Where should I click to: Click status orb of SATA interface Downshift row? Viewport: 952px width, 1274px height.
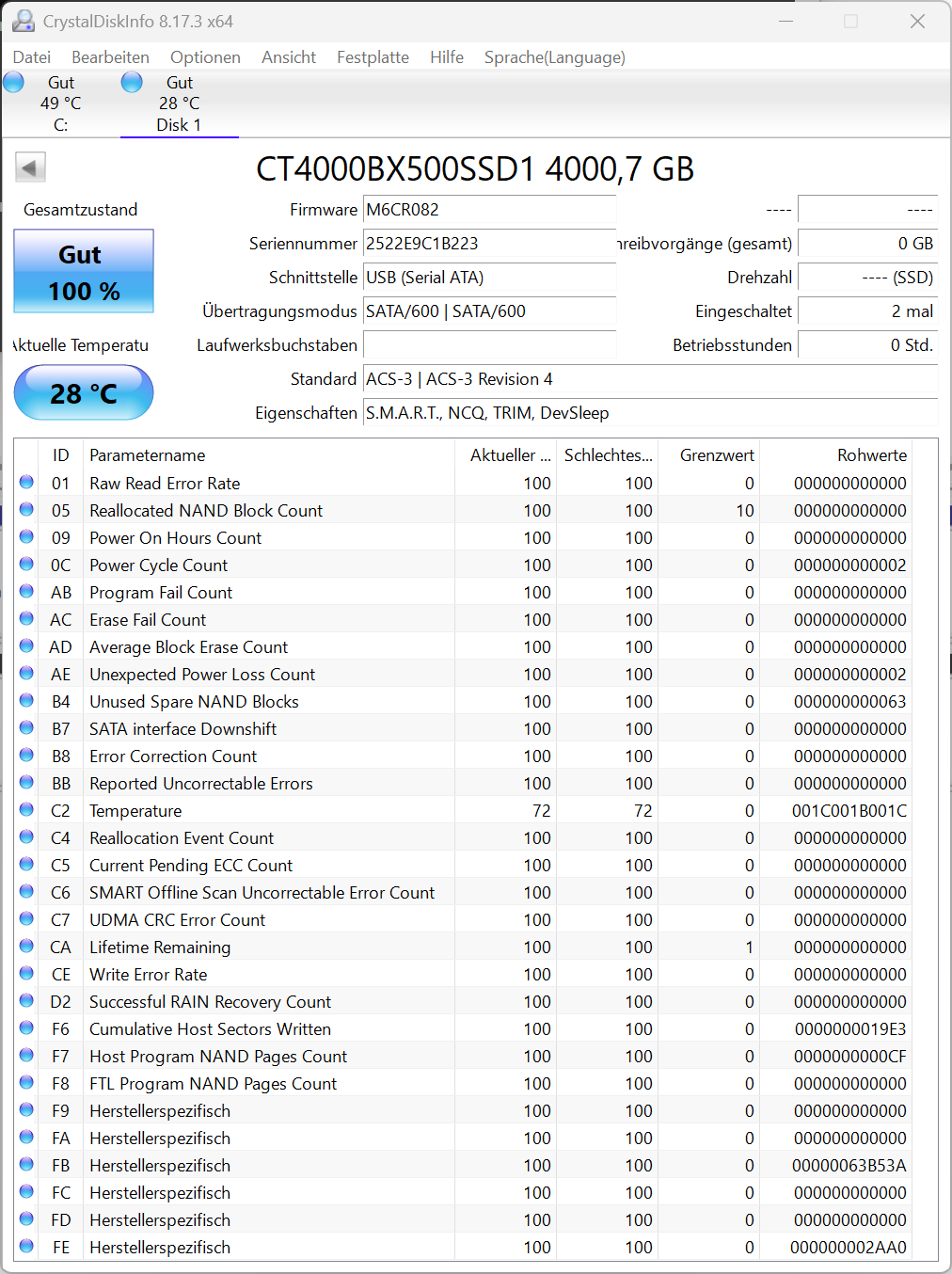(x=26, y=727)
